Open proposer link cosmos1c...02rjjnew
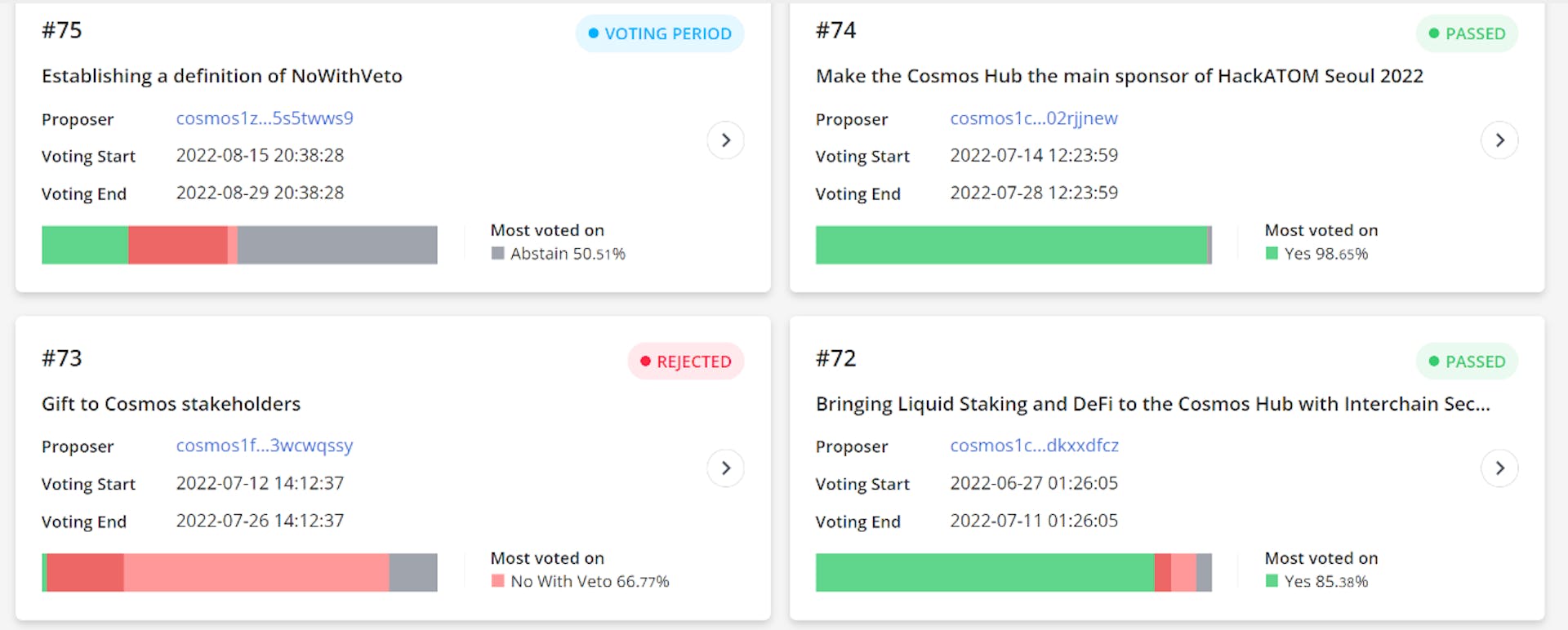 [1033, 118]
